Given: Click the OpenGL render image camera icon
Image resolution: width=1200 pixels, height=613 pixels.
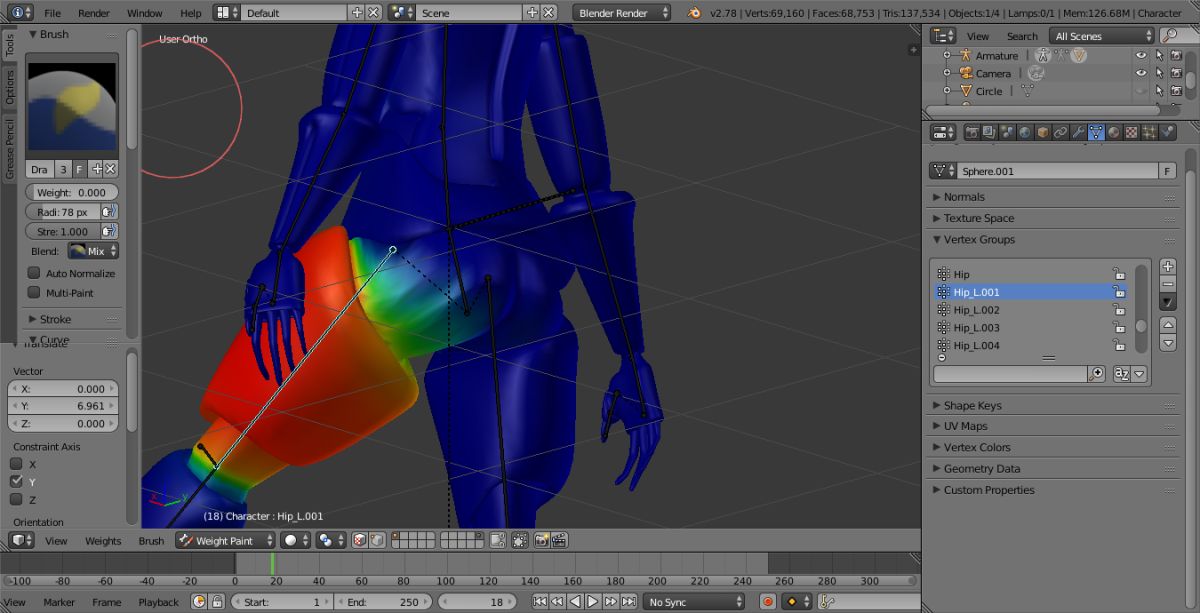Looking at the screenshot, I should tap(541, 540).
